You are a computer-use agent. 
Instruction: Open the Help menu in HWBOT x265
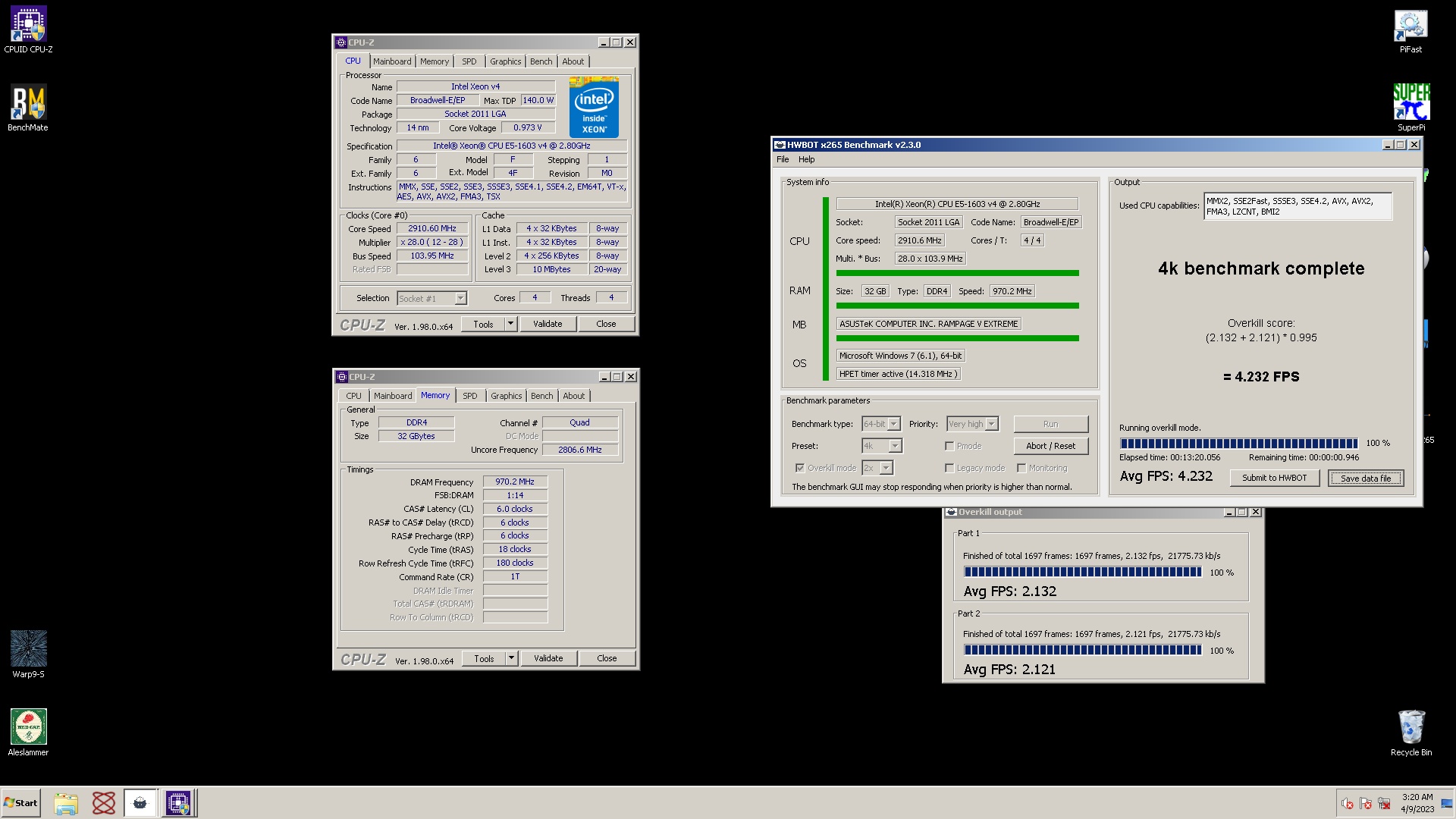click(x=807, y=159)
